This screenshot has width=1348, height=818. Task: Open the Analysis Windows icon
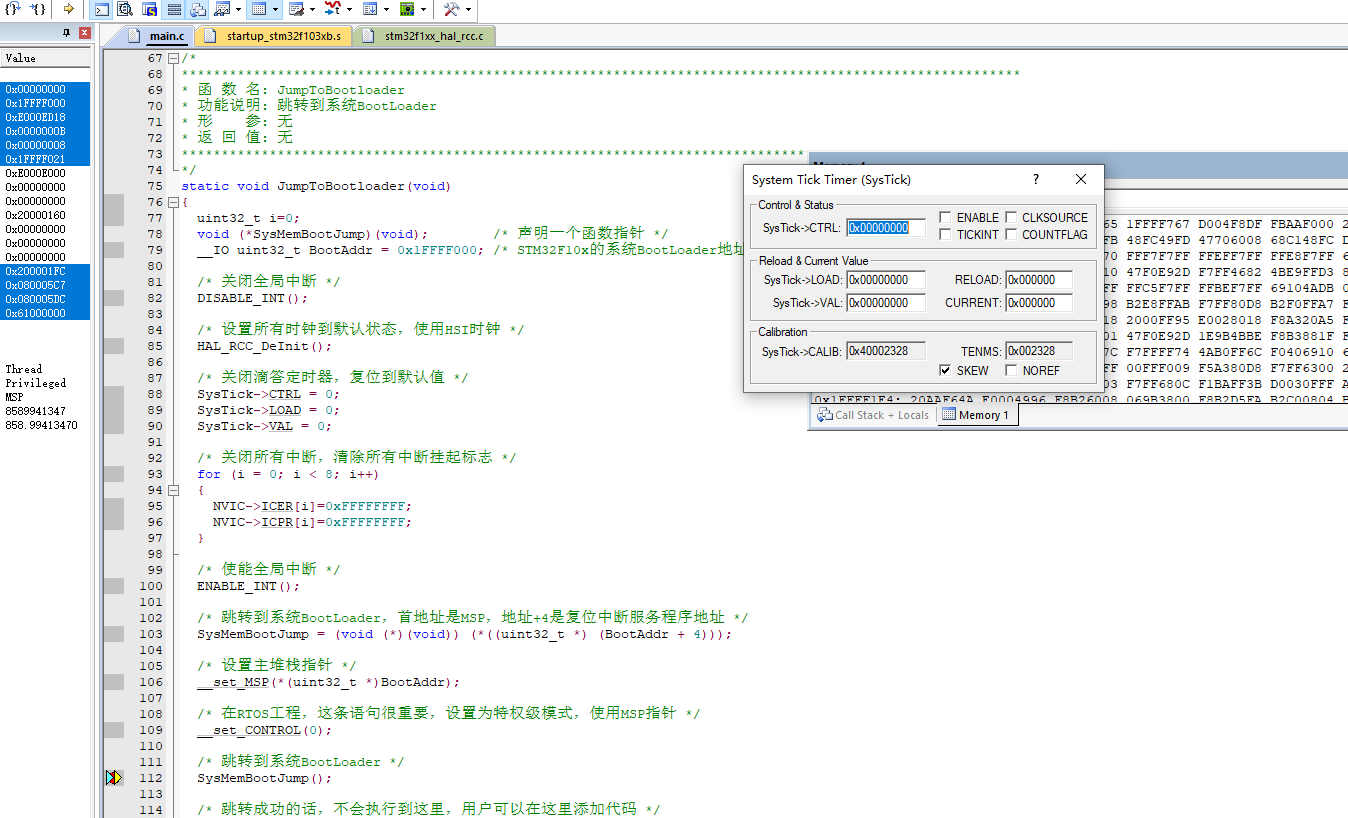[332, 10]
